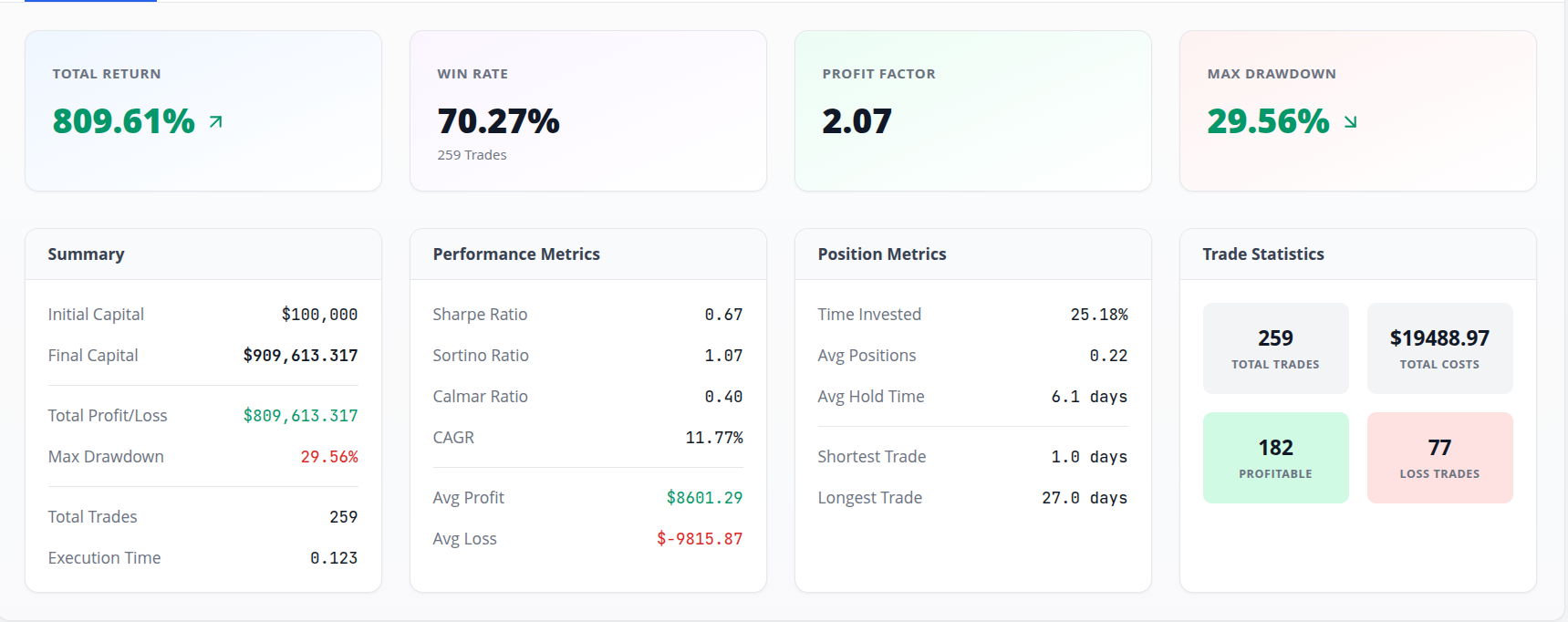Viewport: 1568px width, 622px height.
Task: Select the $100,000 Initial Capital value
Action: [319, 315]
